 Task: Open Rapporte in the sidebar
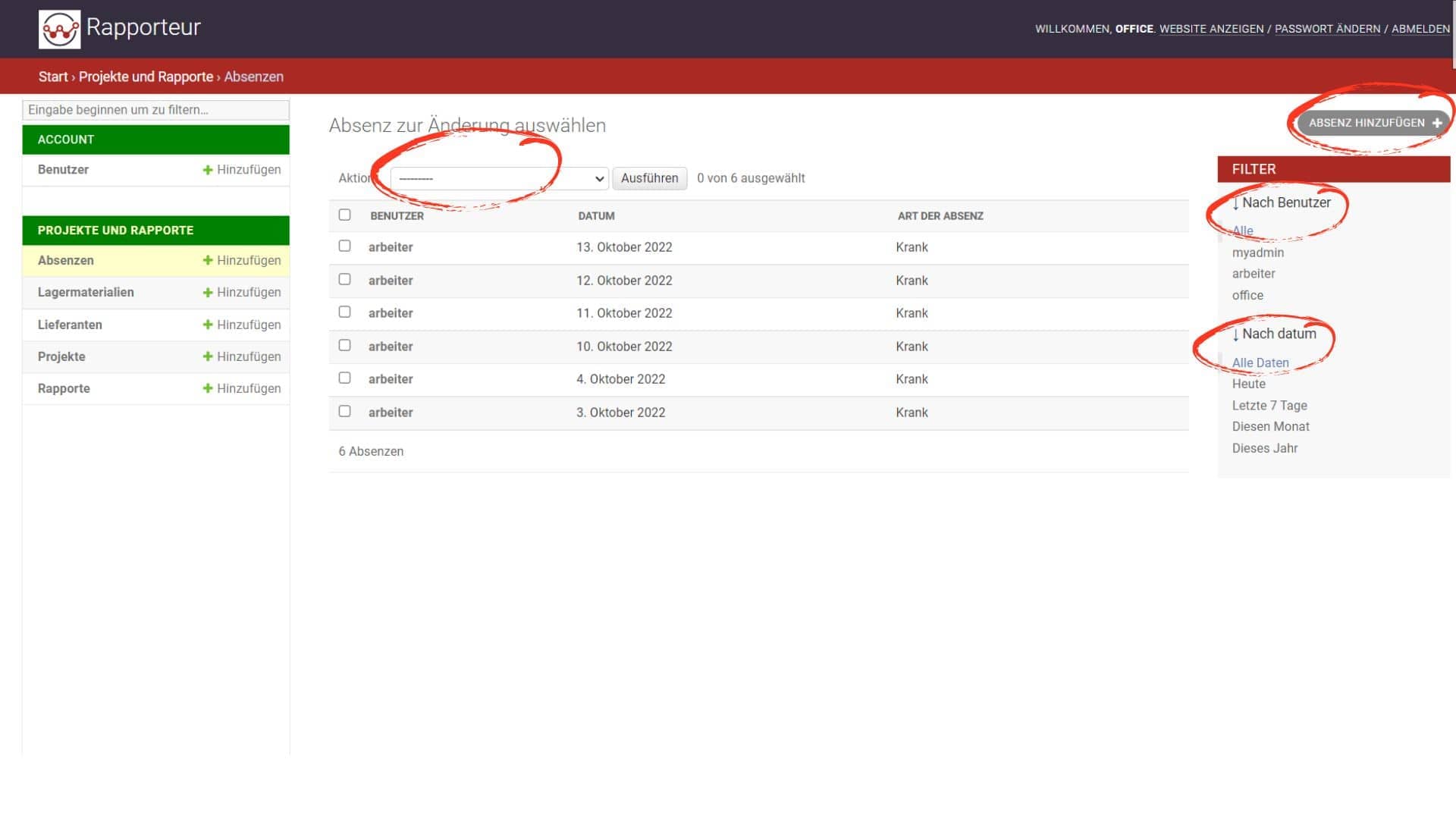click(64, 388)
